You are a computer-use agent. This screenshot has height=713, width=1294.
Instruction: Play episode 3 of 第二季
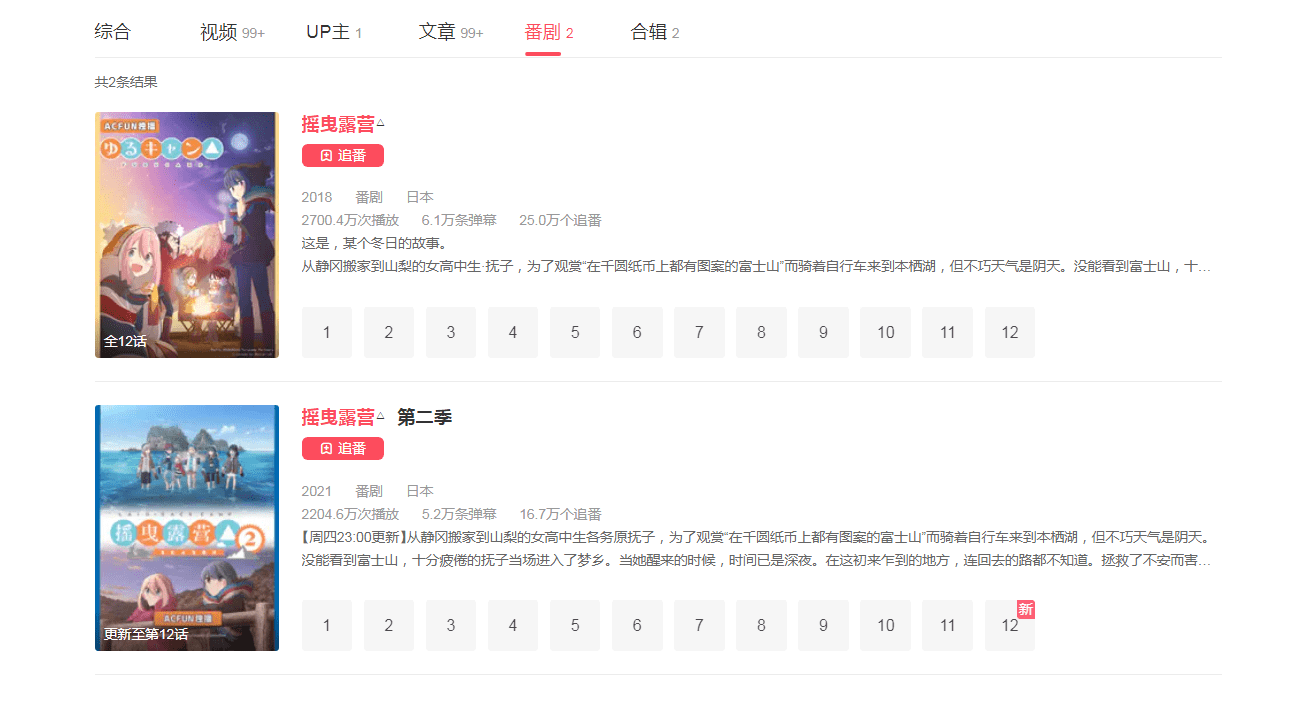tap(451, 625)
